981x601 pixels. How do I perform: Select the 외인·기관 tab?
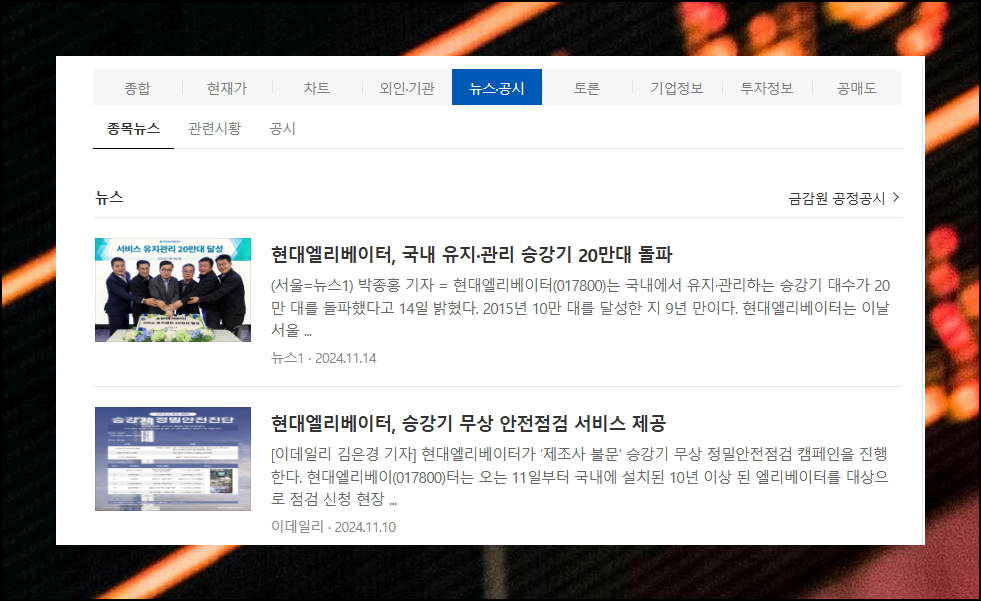tap(407, 88)
